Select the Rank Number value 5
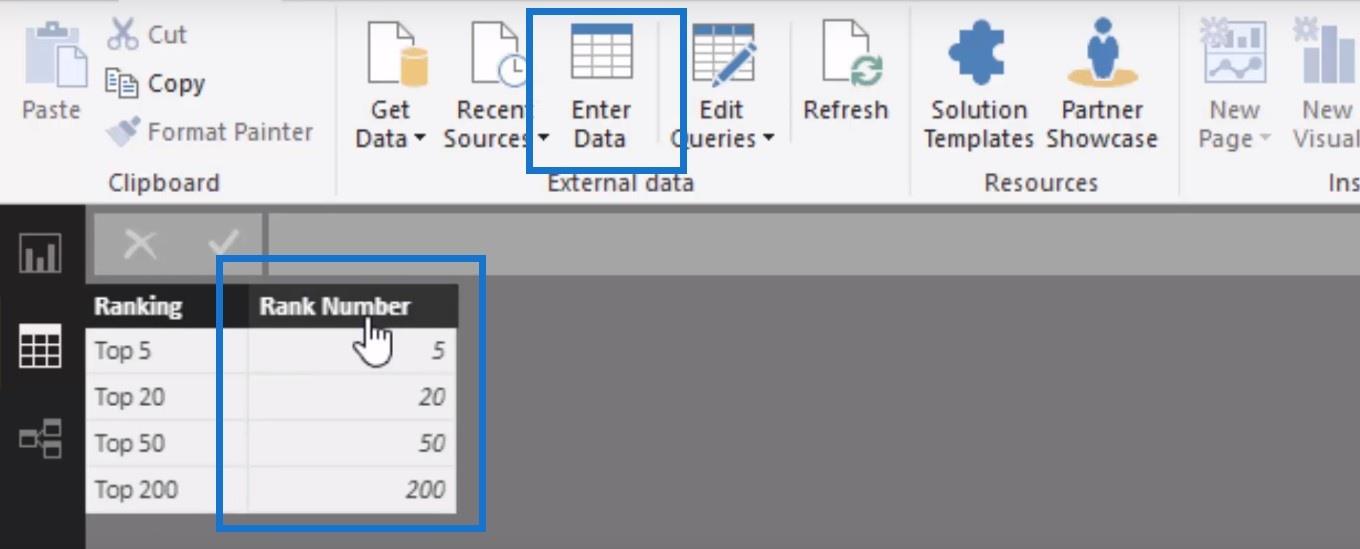 coord(353,351)
